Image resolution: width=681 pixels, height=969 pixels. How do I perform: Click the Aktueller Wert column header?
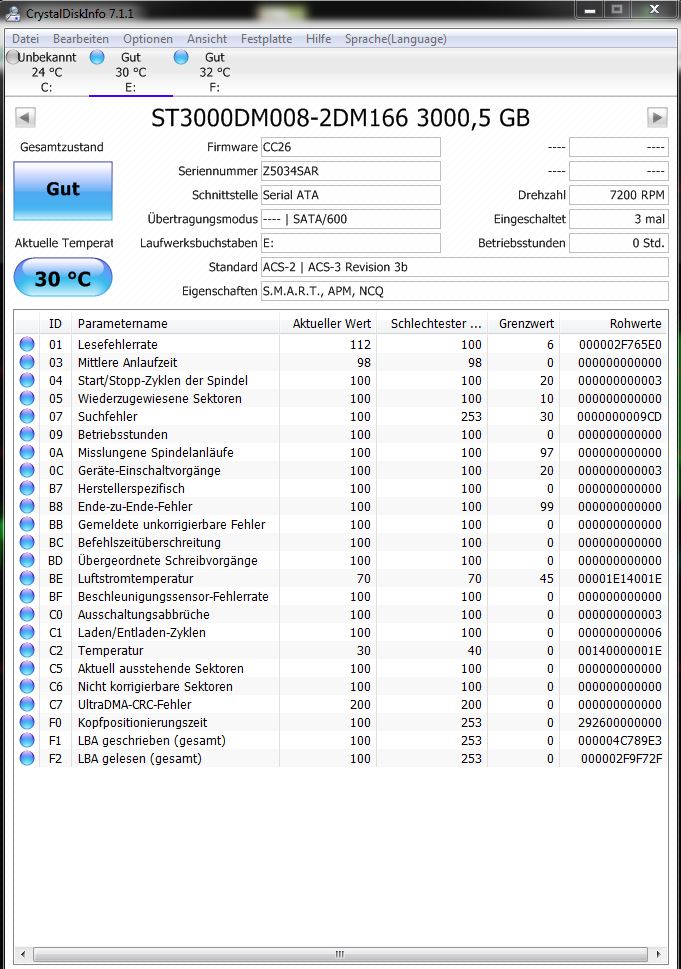(328, 323)
